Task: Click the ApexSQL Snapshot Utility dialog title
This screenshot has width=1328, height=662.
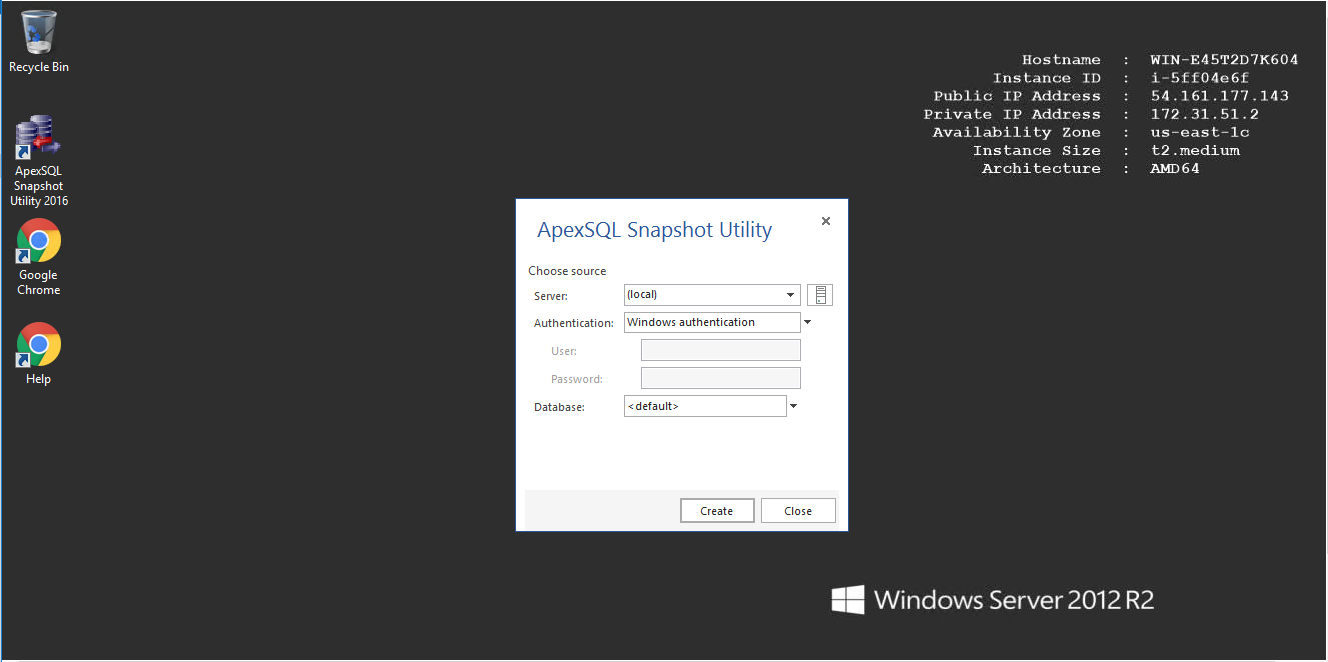Action: pyautogui.click(x=654, y=230)
